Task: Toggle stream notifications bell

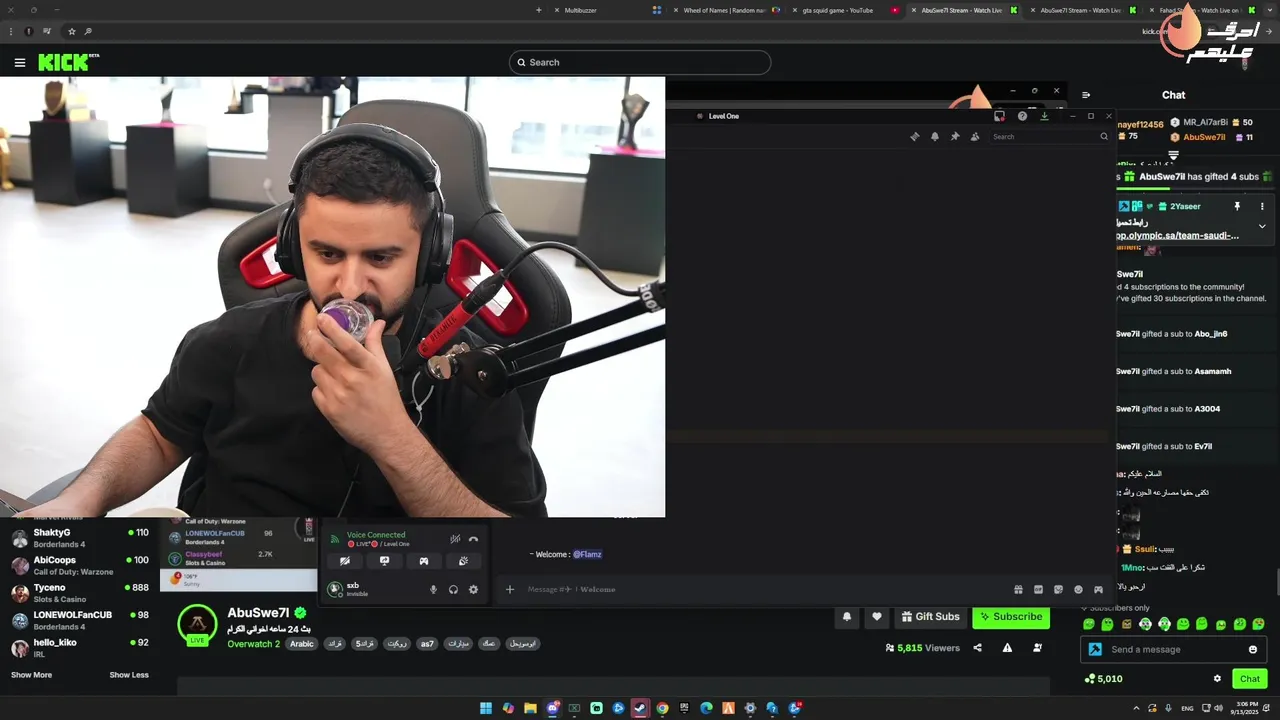Action: point(847,617)
